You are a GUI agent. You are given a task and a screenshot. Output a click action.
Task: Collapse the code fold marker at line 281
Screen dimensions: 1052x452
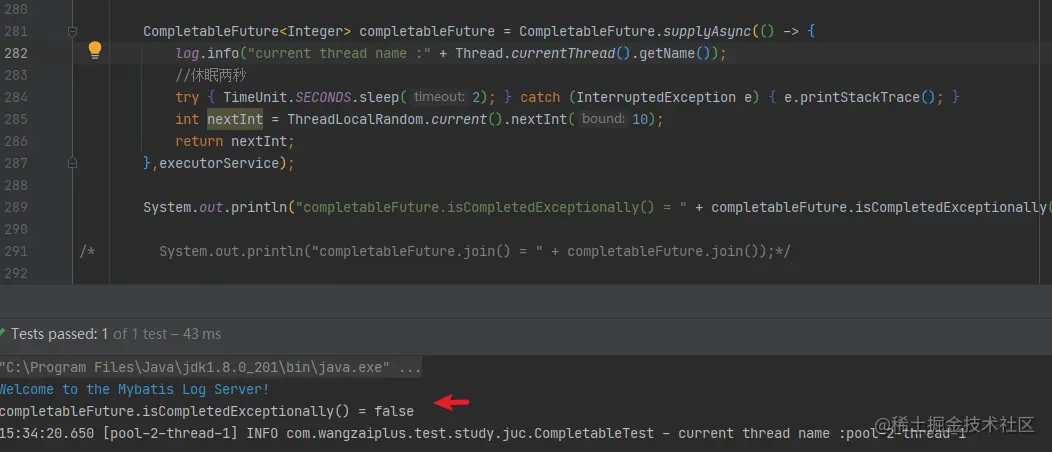tap(72, 31)
